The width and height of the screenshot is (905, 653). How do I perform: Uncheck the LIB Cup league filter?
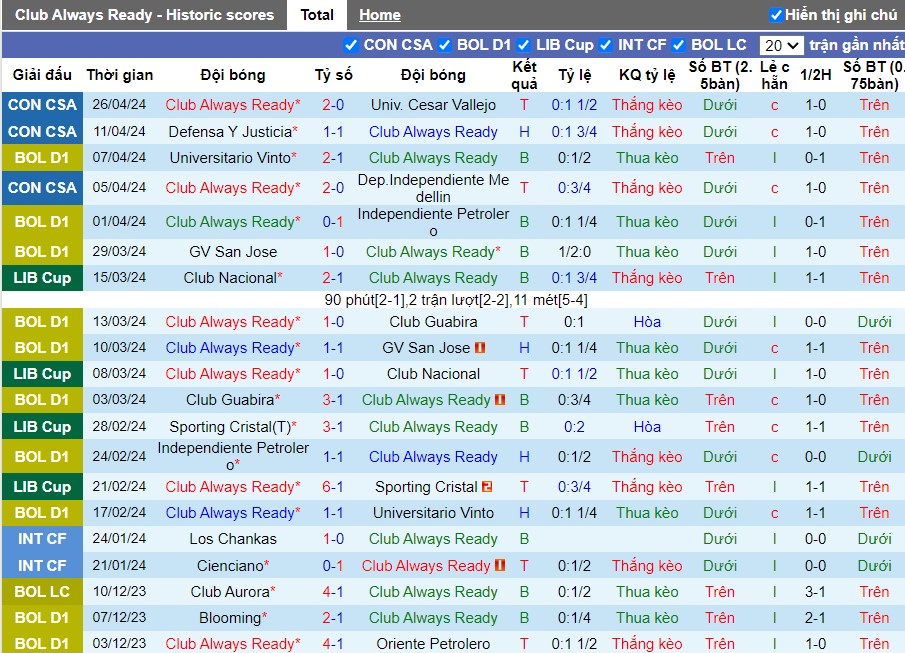click(x=523, y=45)
